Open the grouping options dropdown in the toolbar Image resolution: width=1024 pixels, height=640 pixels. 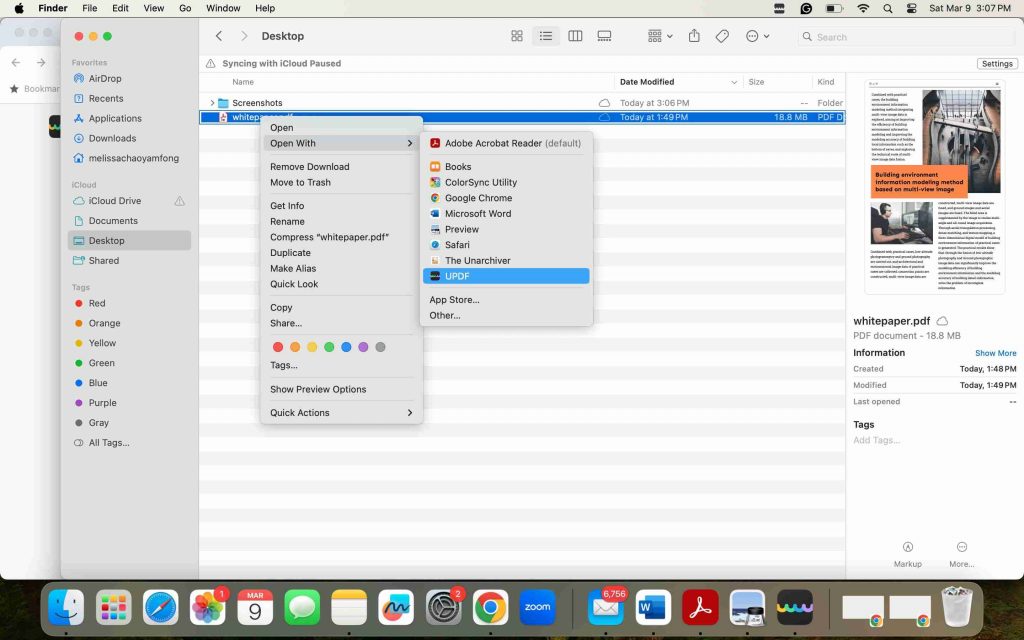tap(656, 35)
